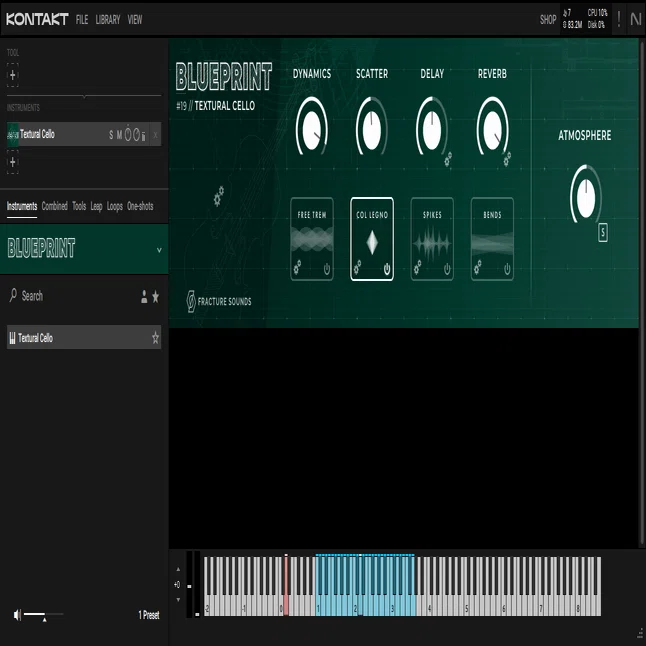The width and height of the screenshot is (646, 646).
Task: Favorite the Textural Cello preset star
Action: (155, 338)
